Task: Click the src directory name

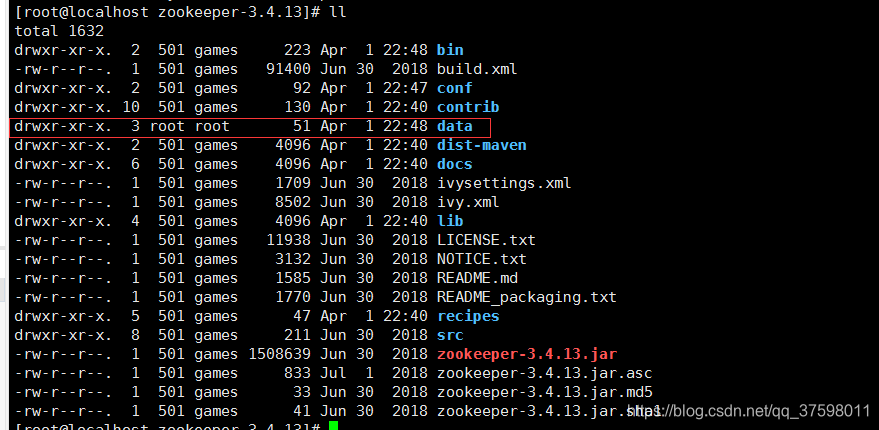Action: tap(450, 335)
